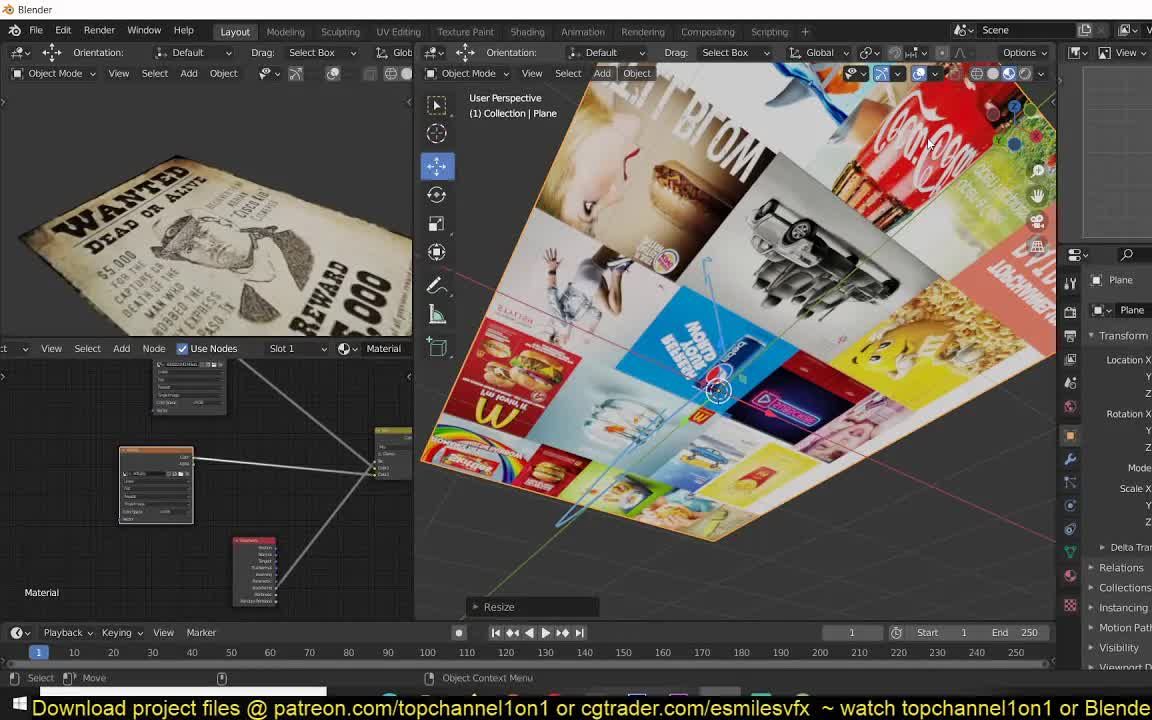Viewport: 1152px width, 720px height.
Task: Select the Move tool in the viewport toolbar
Action: 436,166
